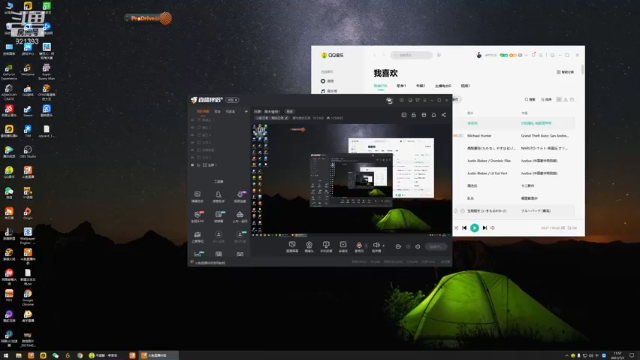The height and width of the screenshot is (360, 640).
Task: Open Windows Start menu
Action: pos(6,356)
